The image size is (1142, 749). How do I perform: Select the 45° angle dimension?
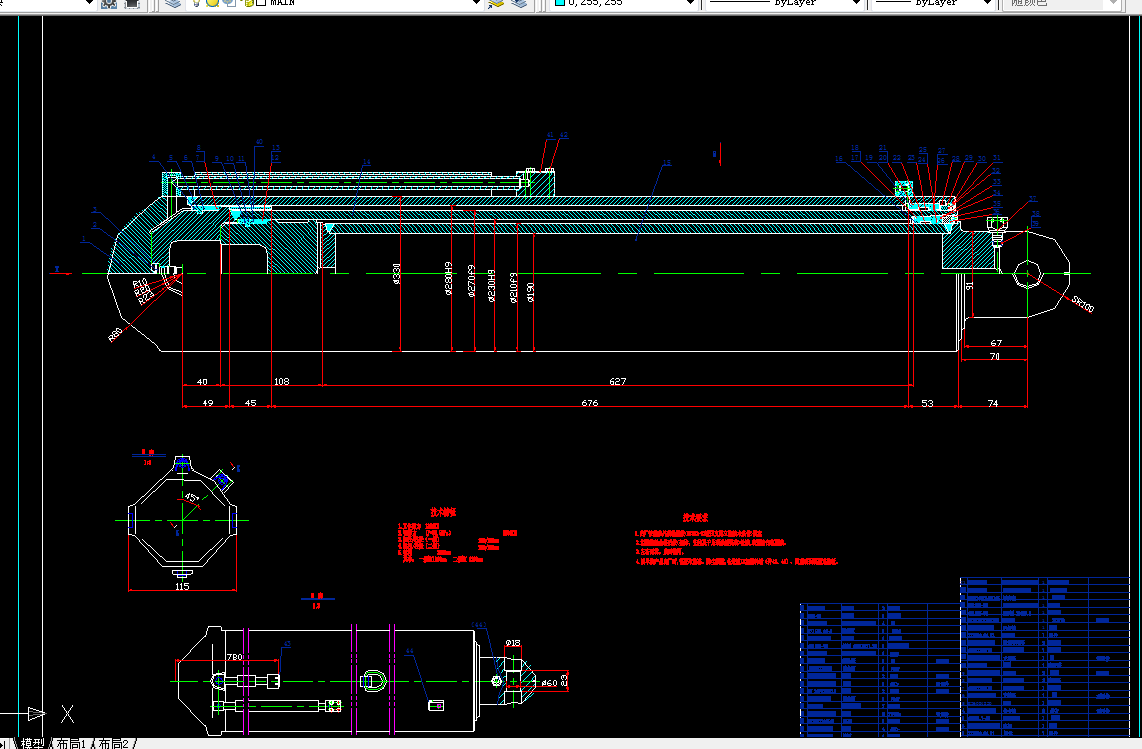click(x=192, y=498)
